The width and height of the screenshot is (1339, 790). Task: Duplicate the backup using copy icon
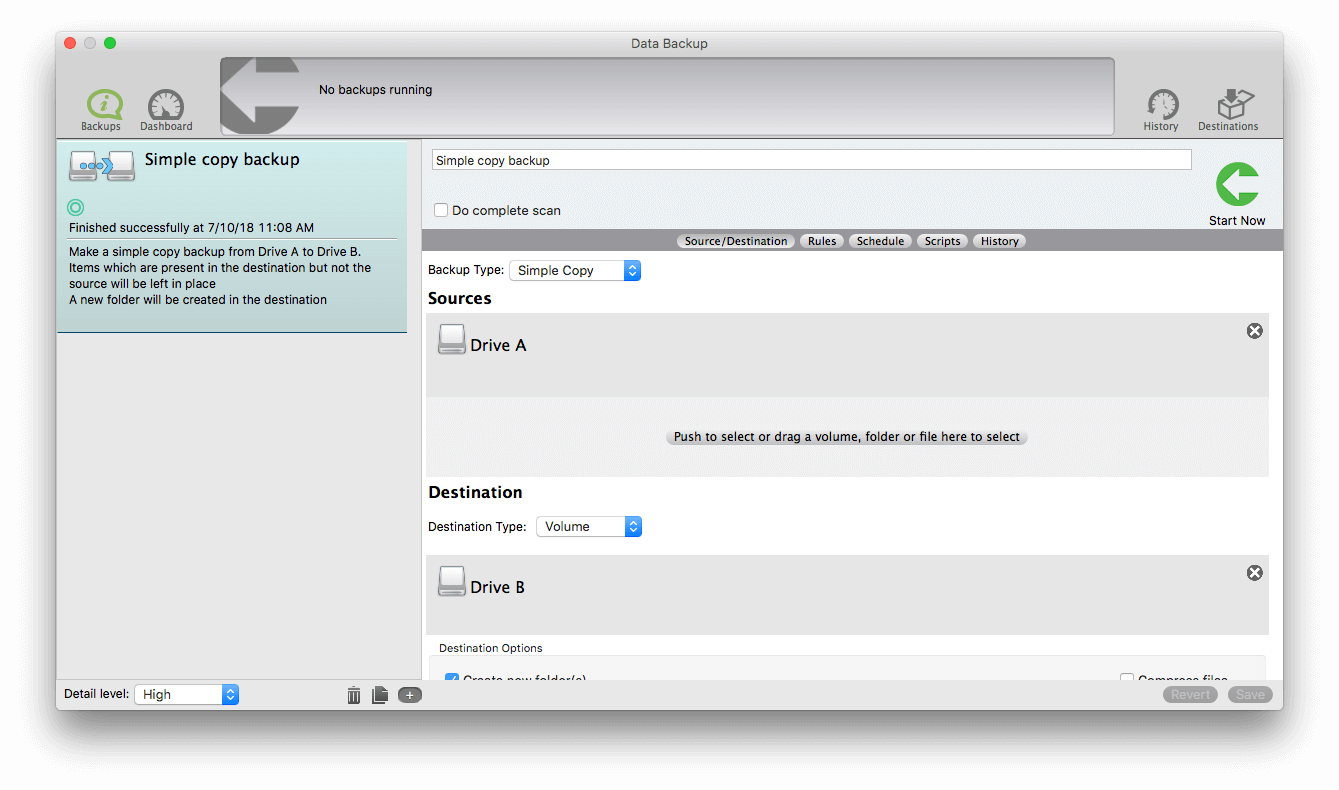click(380, 694)
